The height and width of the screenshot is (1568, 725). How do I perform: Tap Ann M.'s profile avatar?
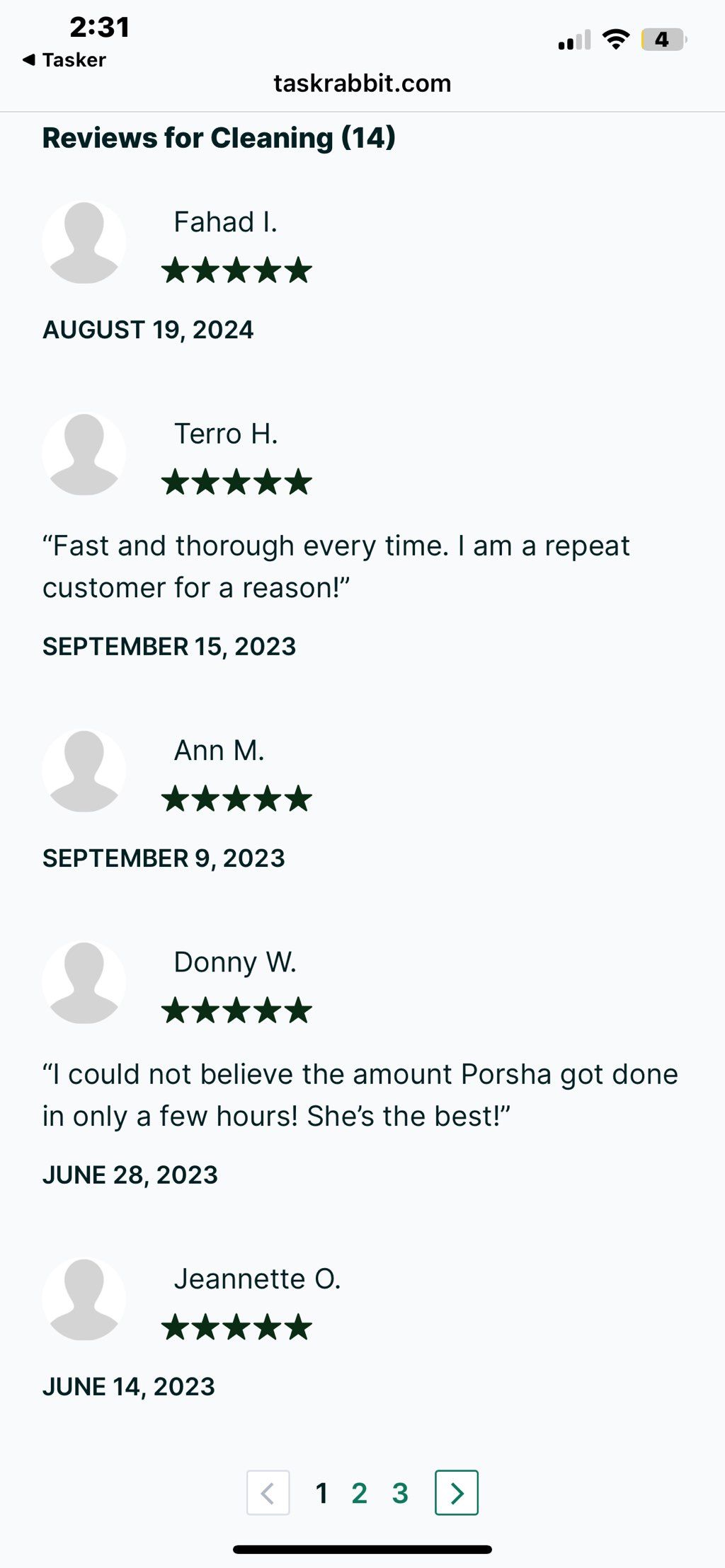pos(84,771)
